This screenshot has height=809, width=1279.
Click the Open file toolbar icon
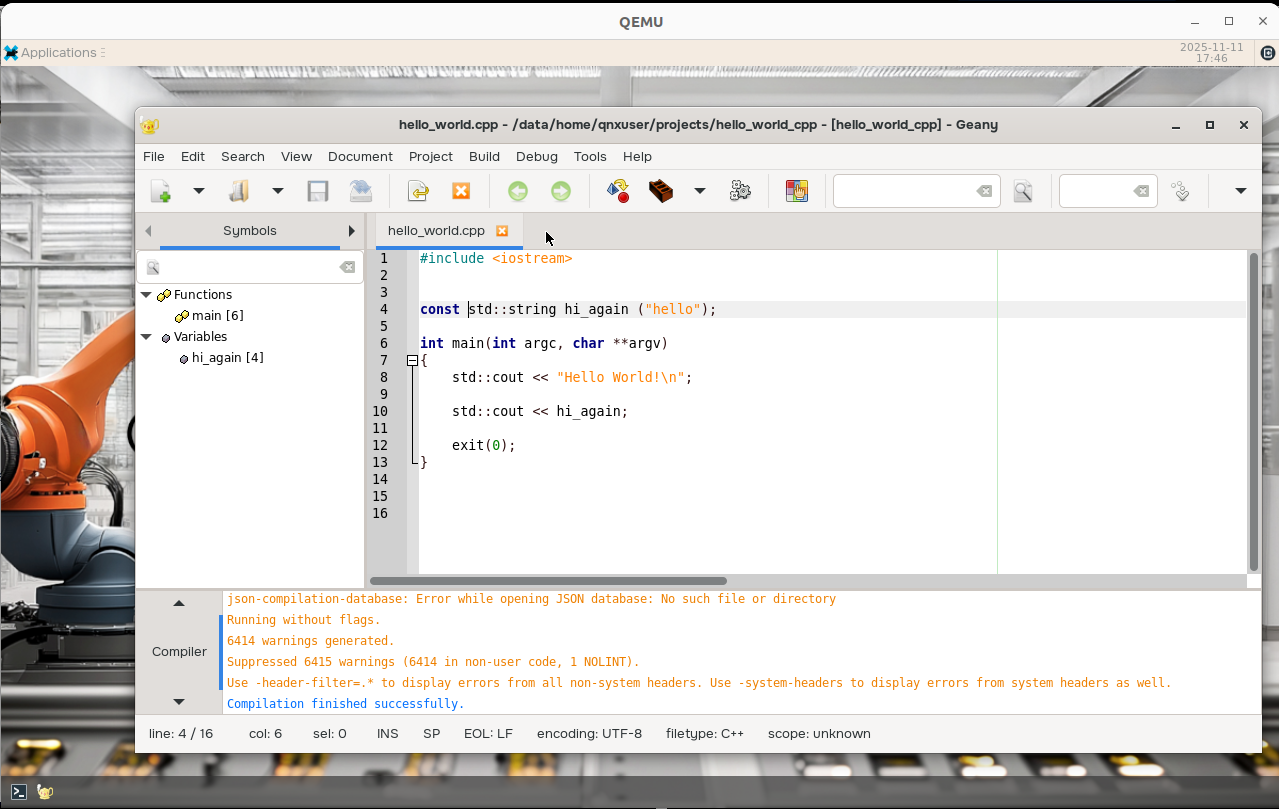(x=239, y=191)
